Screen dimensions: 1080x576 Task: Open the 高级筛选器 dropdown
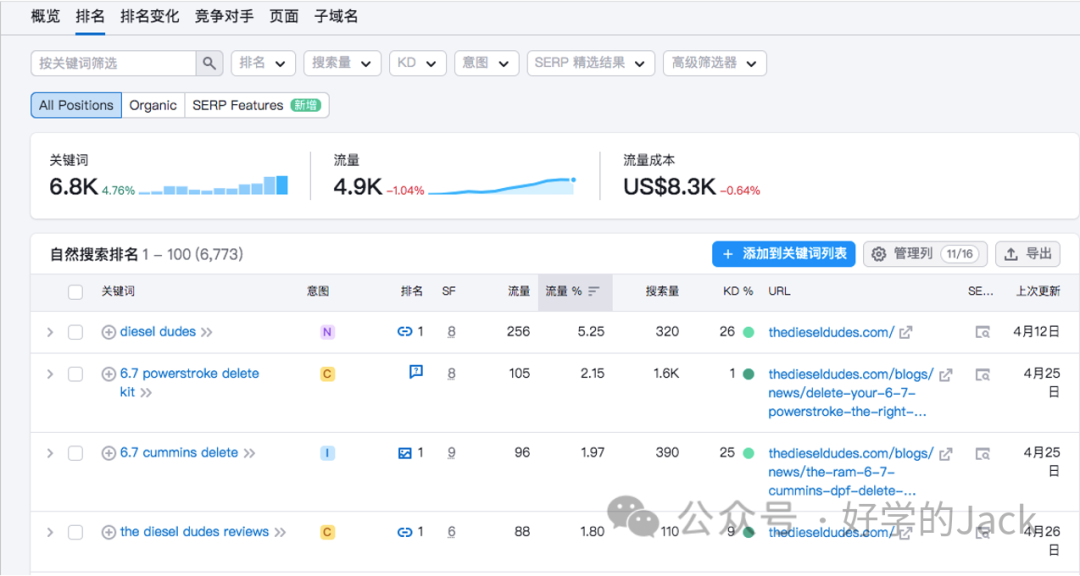click(715, 63)
